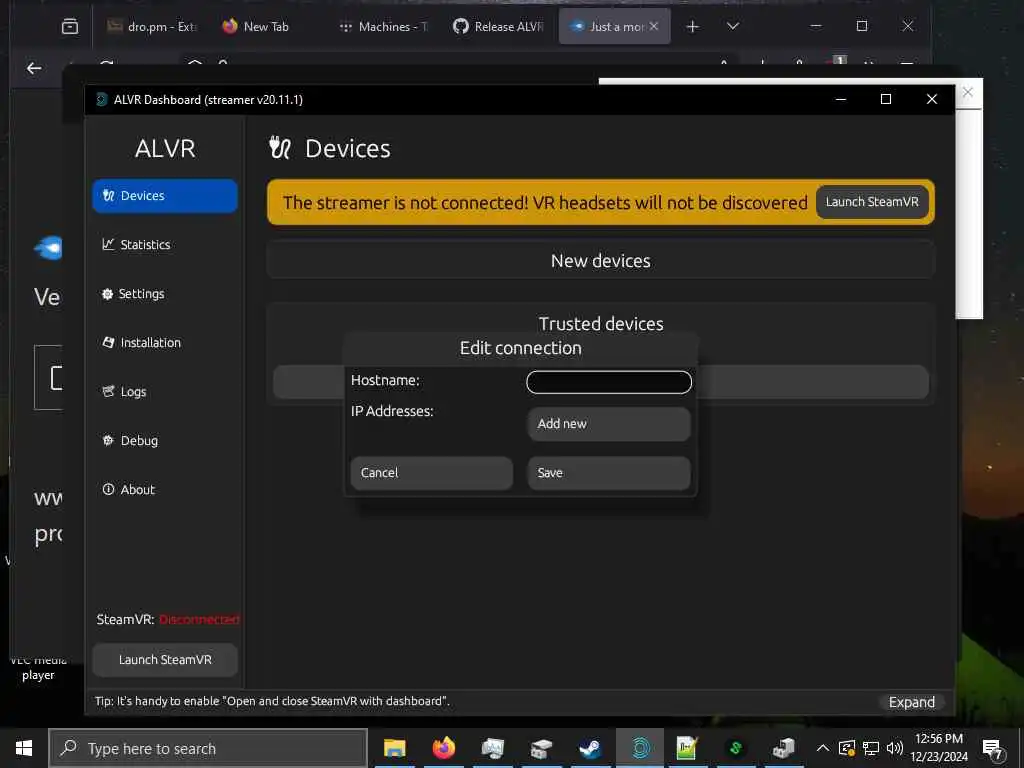
Task: Close the ALVR Dashboard window
Action: (932, 99)
